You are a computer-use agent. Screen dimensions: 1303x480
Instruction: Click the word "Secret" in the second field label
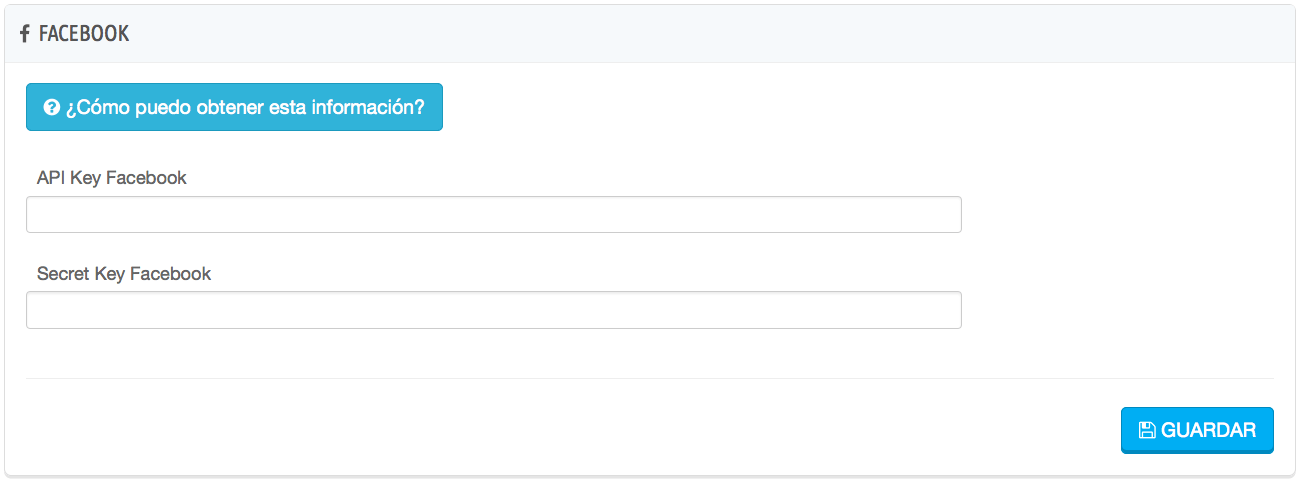(x=63, y=273)
